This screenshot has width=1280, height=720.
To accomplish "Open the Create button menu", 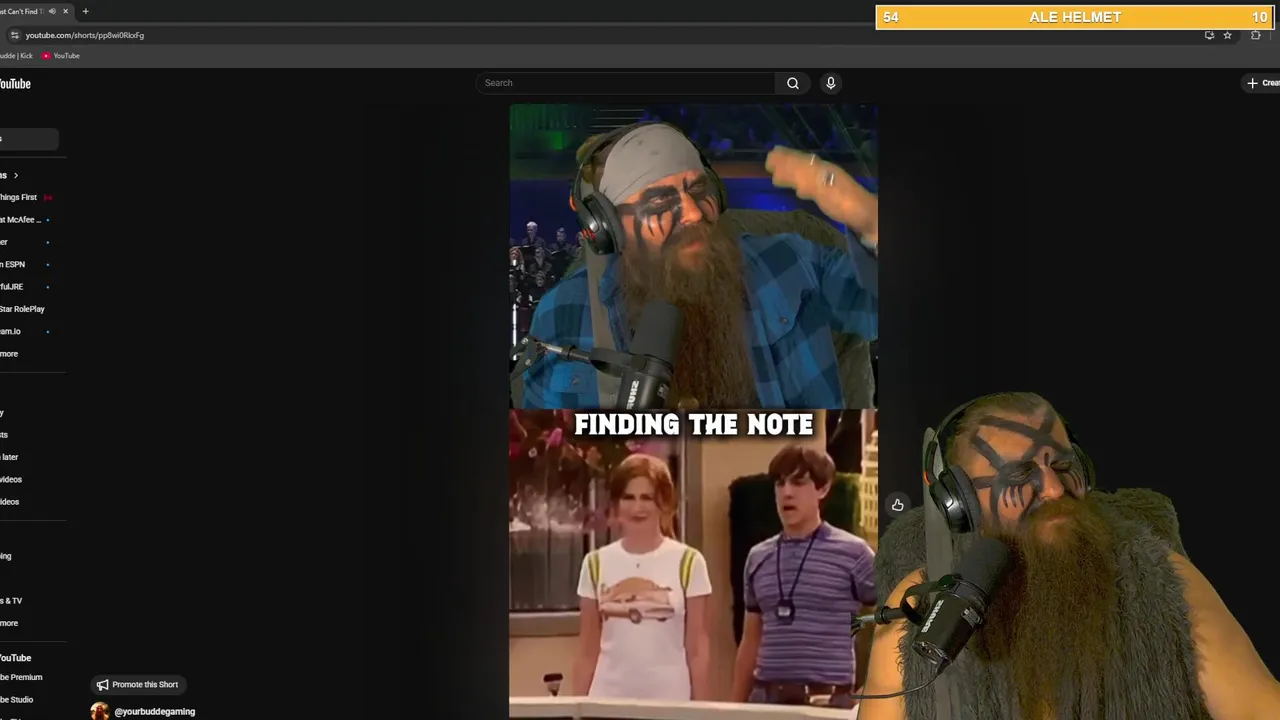I will tap(1262, 83).
